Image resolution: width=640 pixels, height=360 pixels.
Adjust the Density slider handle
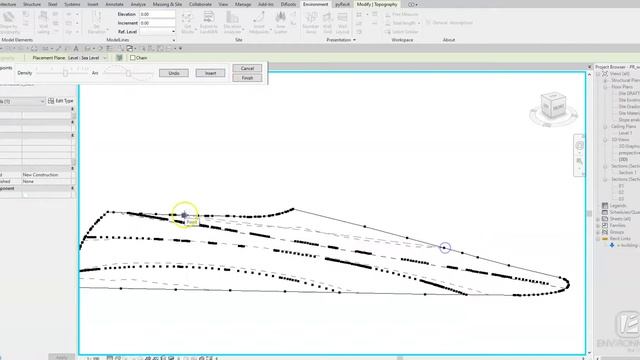click(x=65, y=73)
